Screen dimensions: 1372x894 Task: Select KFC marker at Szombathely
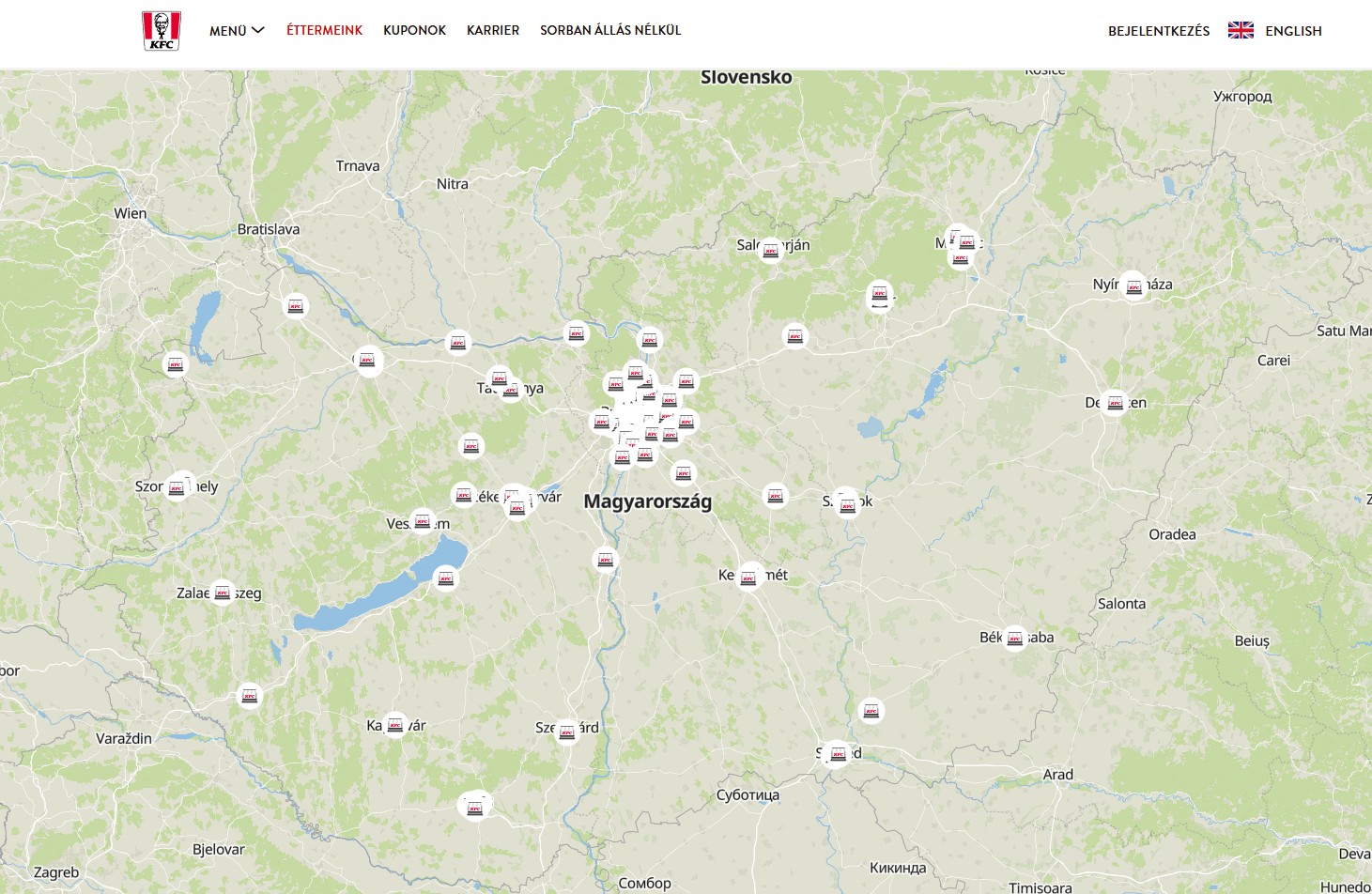[x=177, y=486]
